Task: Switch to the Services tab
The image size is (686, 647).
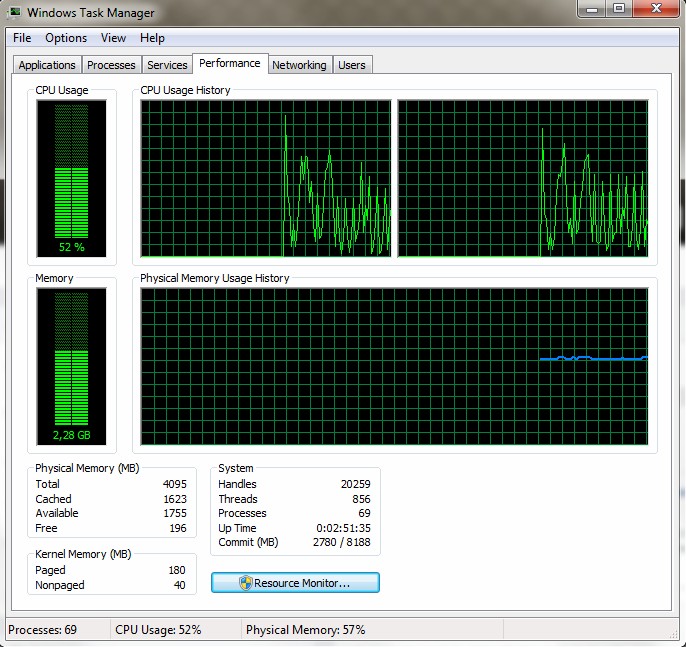Action: 167,65
